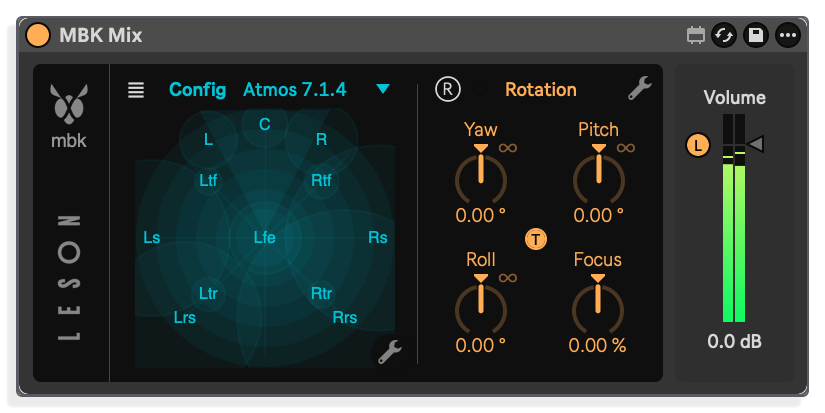
Task: Click the Config label
Action: 197,89
